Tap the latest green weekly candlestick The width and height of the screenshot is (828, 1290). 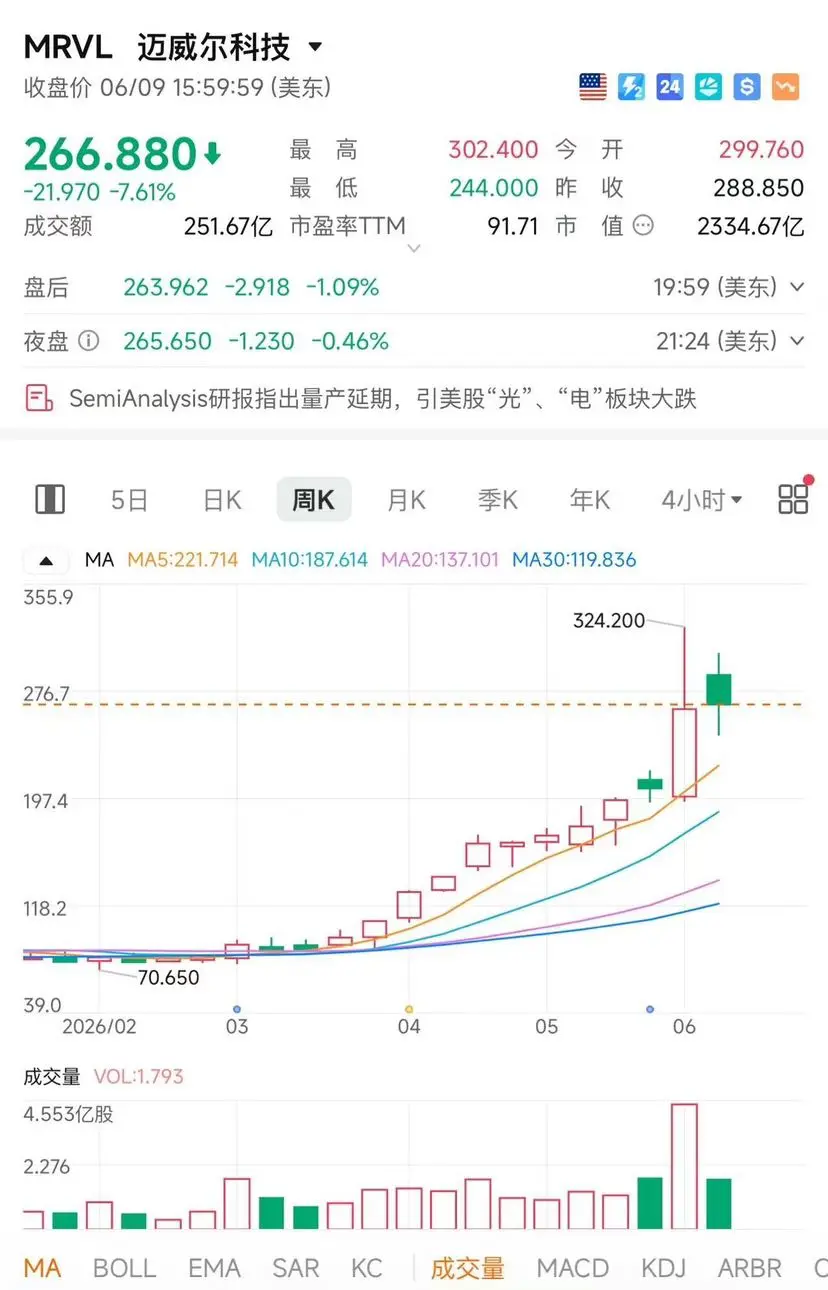click(719, 689)
